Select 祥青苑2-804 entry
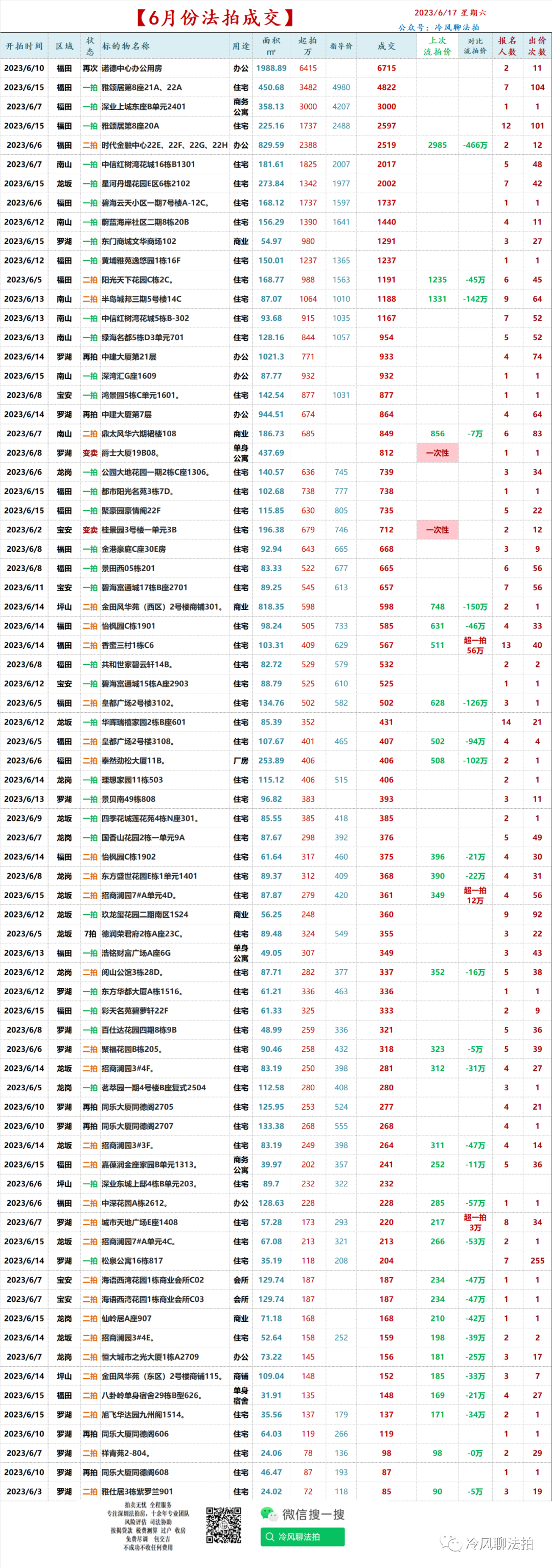 pyautogui.click(x=125, y=1453)
